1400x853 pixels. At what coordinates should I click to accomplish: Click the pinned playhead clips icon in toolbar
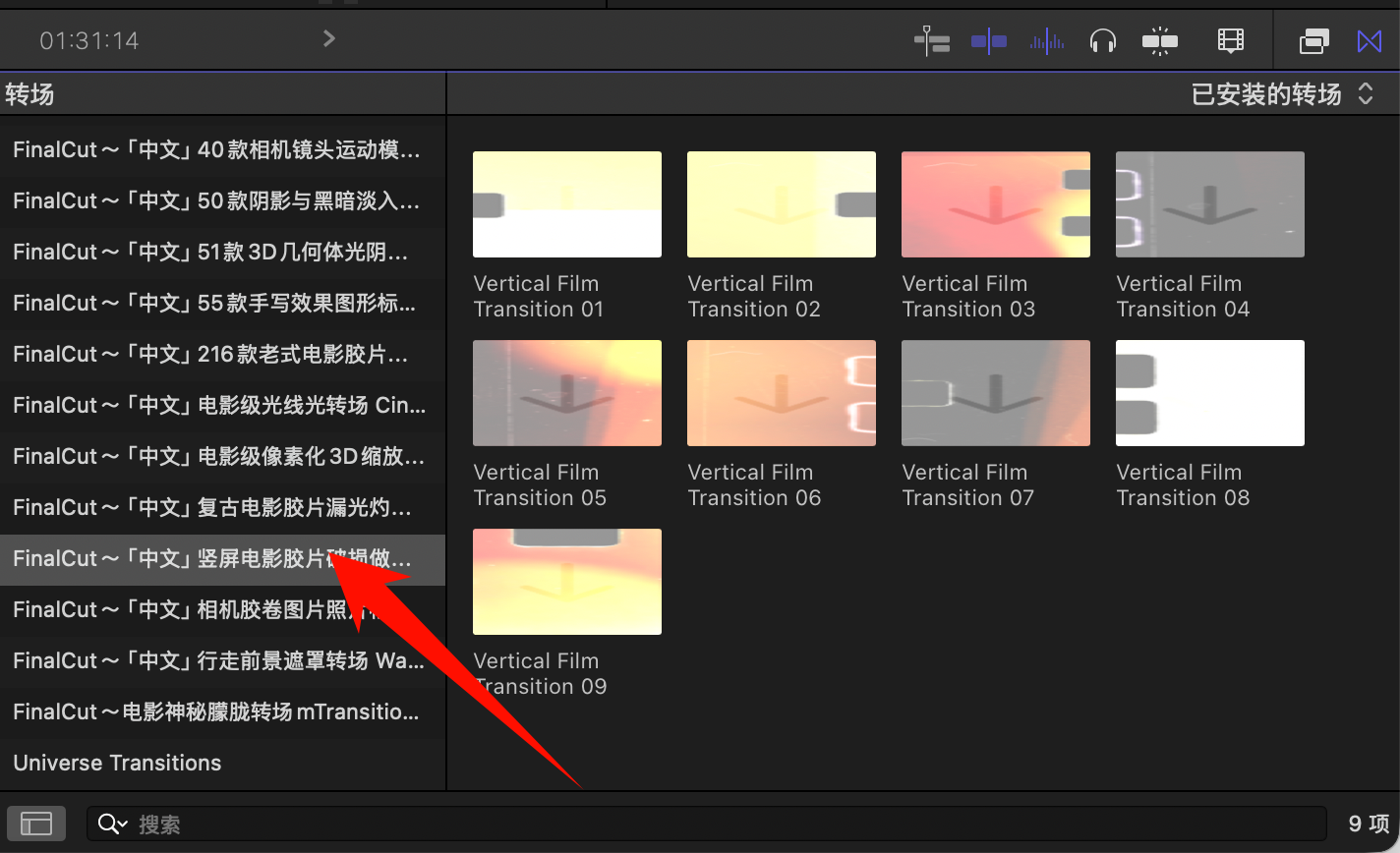[931, 40]
